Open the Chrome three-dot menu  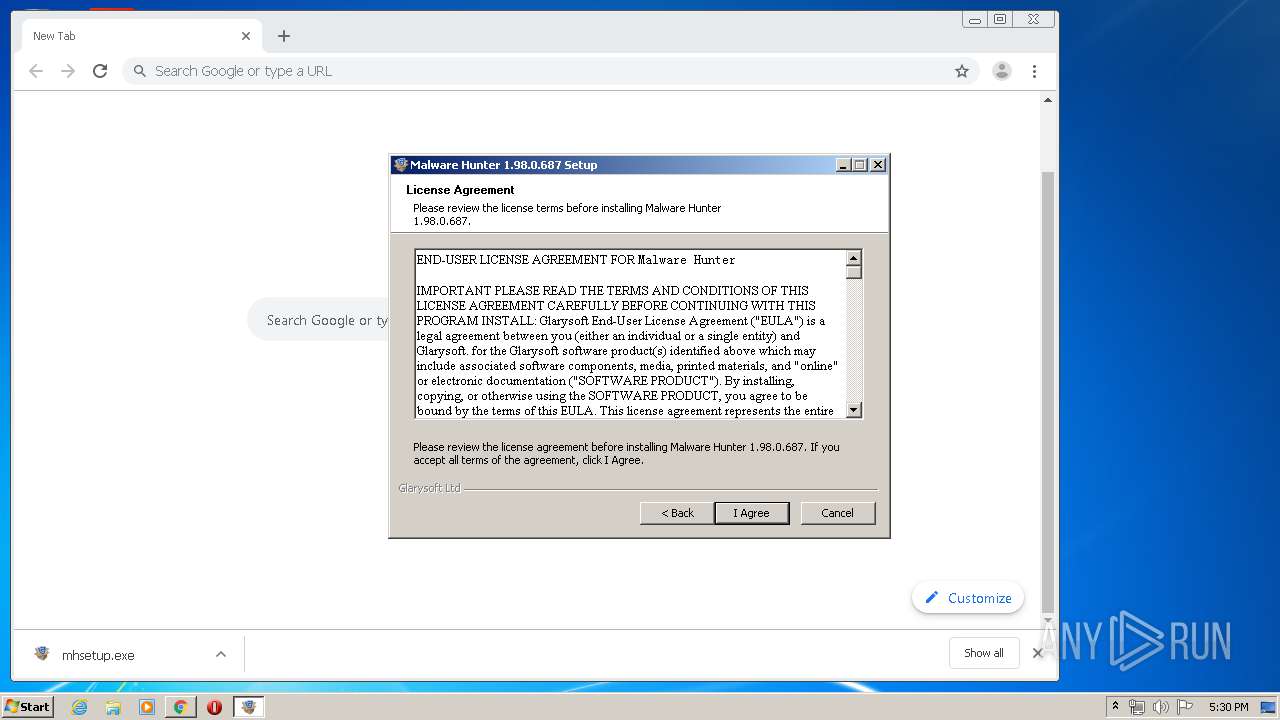(x=1034, y=71)
